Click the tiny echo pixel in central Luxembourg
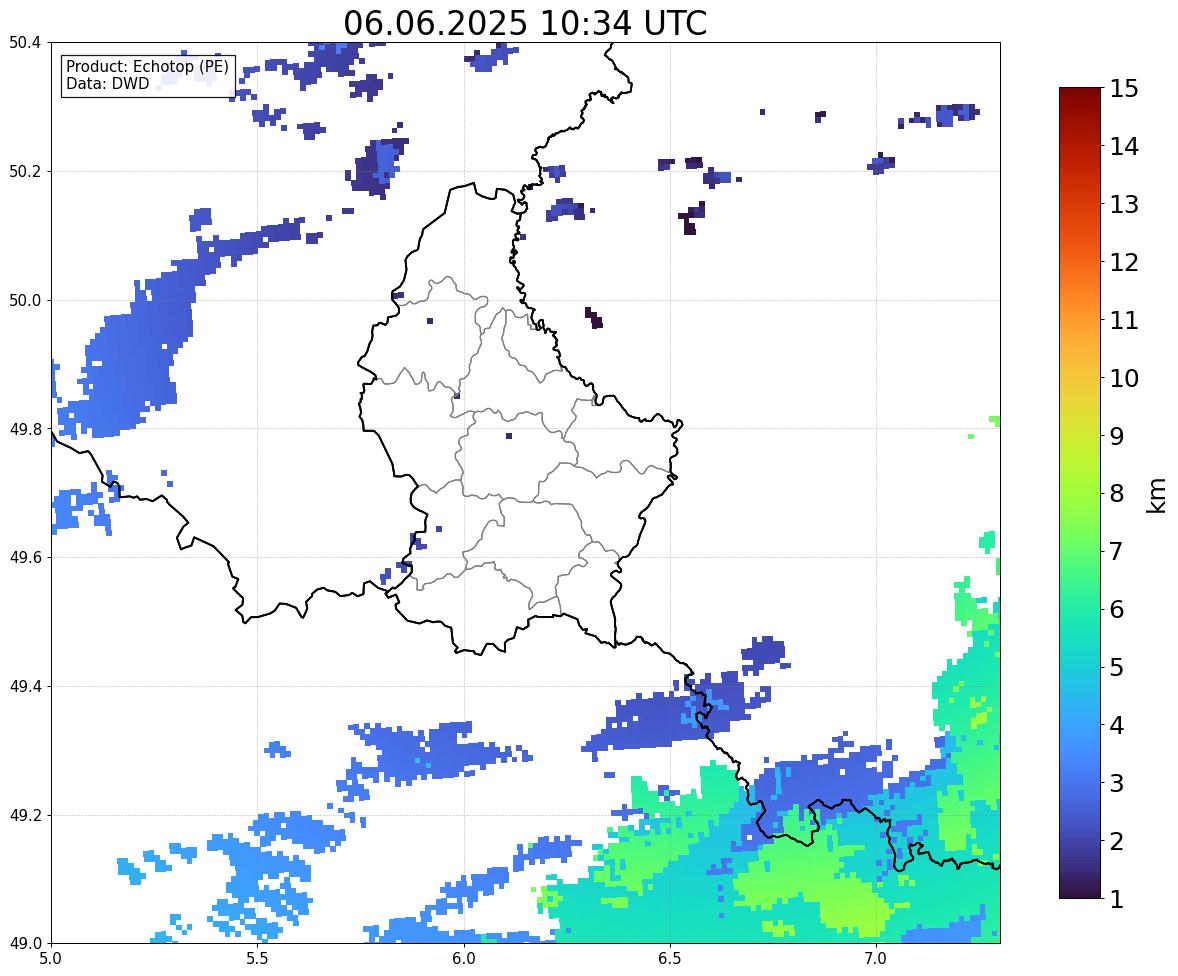Viewport: 1178px width, 976px height. pyautogui.click(x=509, y=436)
